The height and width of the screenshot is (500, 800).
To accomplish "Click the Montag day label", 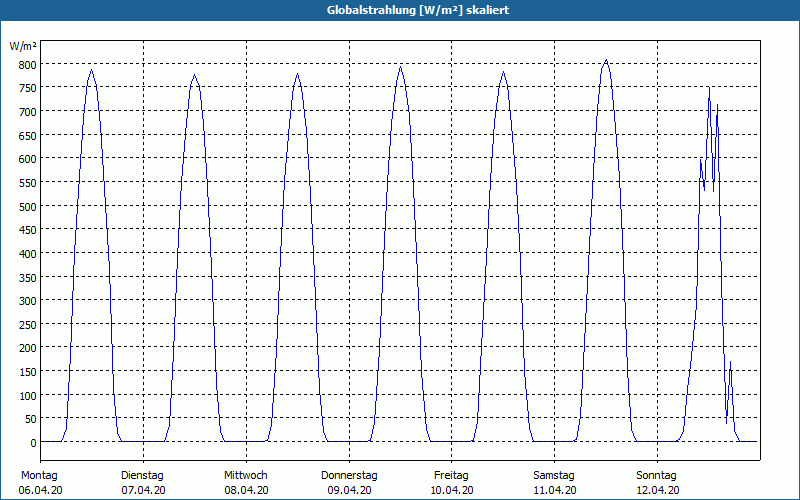I will click(x=39, y=476).
